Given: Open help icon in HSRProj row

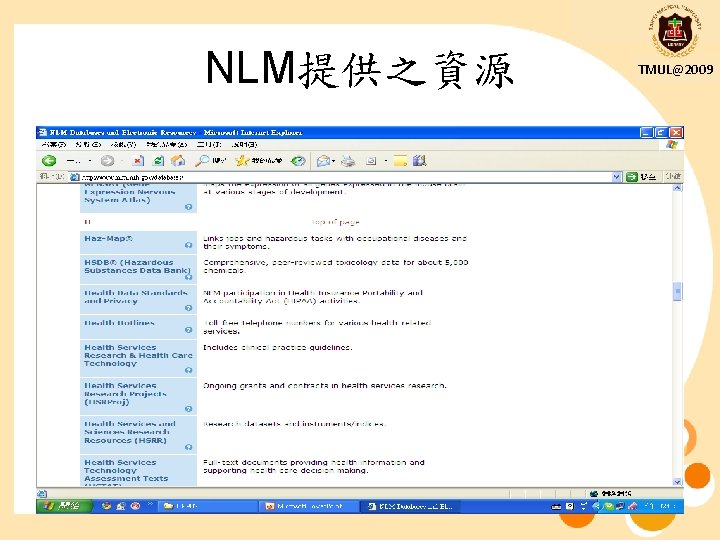Looking at the screenshot, I should (x=188, y=409).
